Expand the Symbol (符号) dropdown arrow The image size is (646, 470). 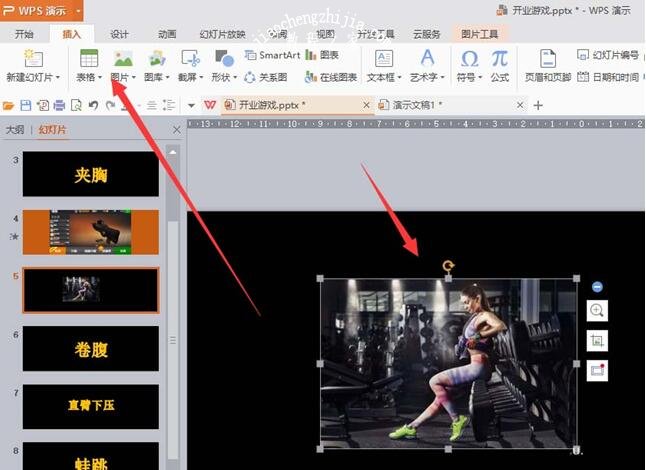click(480, 77)
